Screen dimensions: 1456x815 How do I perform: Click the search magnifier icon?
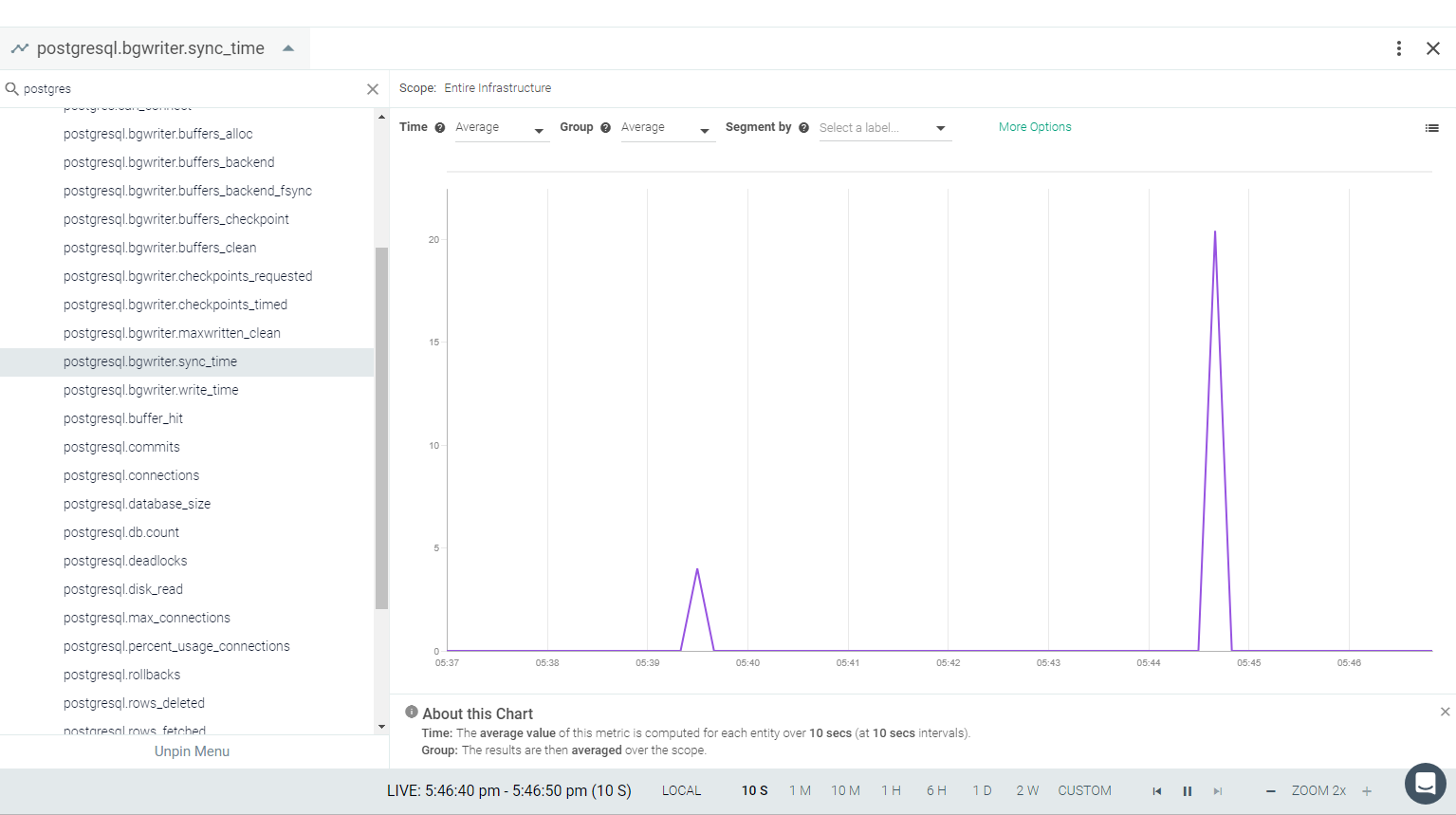tap(12, 88)
